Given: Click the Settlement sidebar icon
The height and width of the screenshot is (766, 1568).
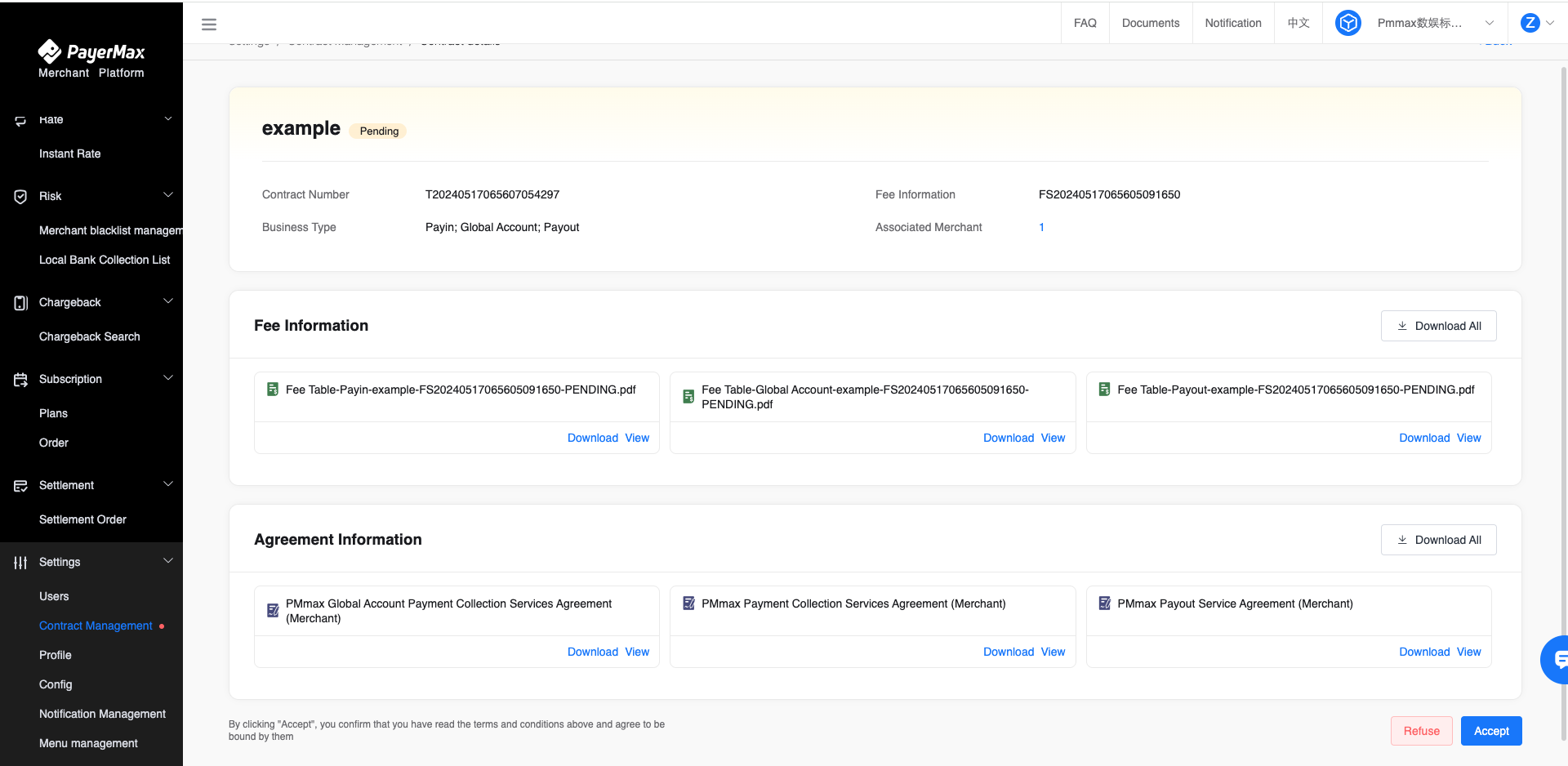Looking at the screenshot, I should coord(20,486).
